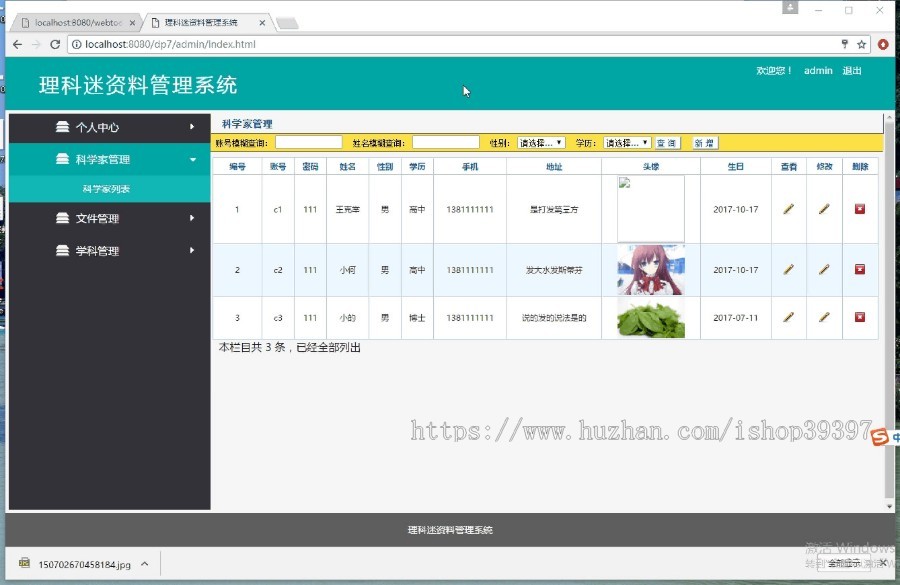Switch to localhost:8080/webtoc browser tab
This screenshot has width=900, height=585.
coord(75,23)
